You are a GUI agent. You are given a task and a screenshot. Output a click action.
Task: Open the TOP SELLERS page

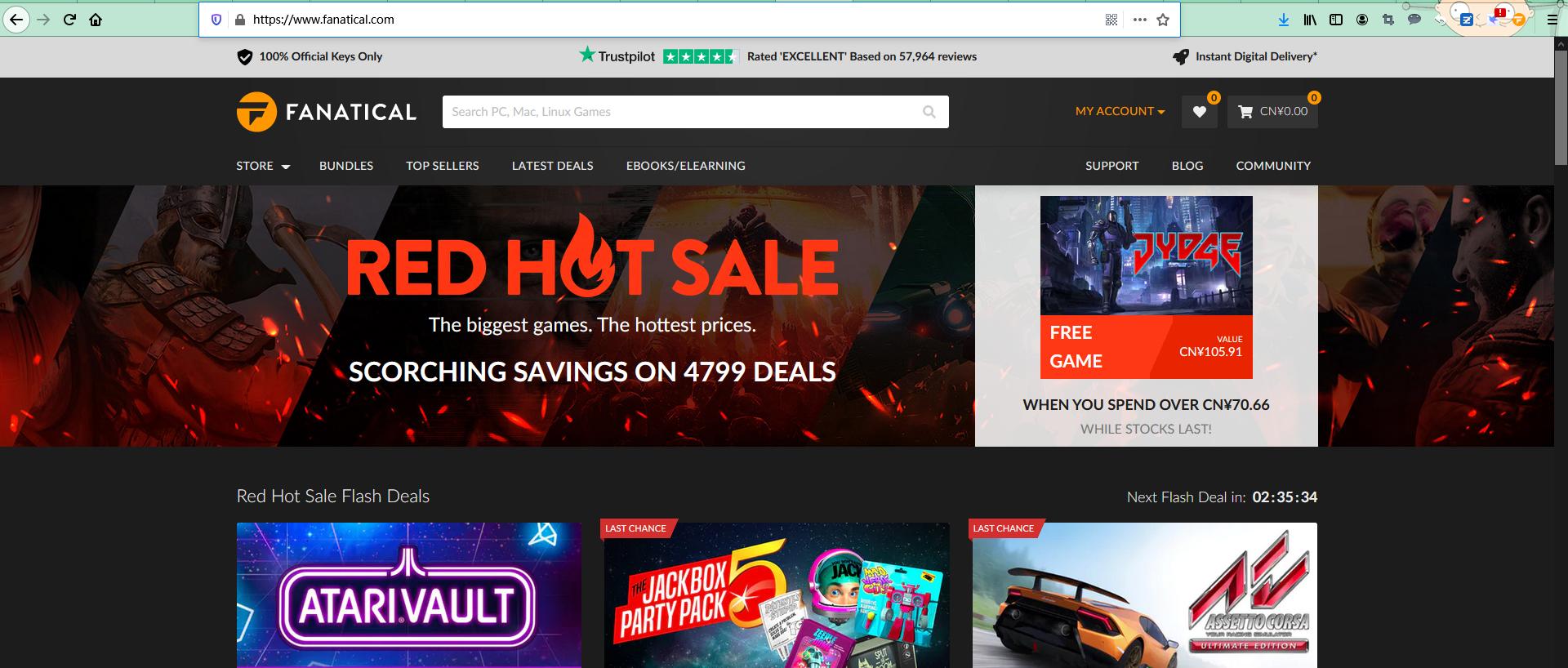[x=443, y=166]
